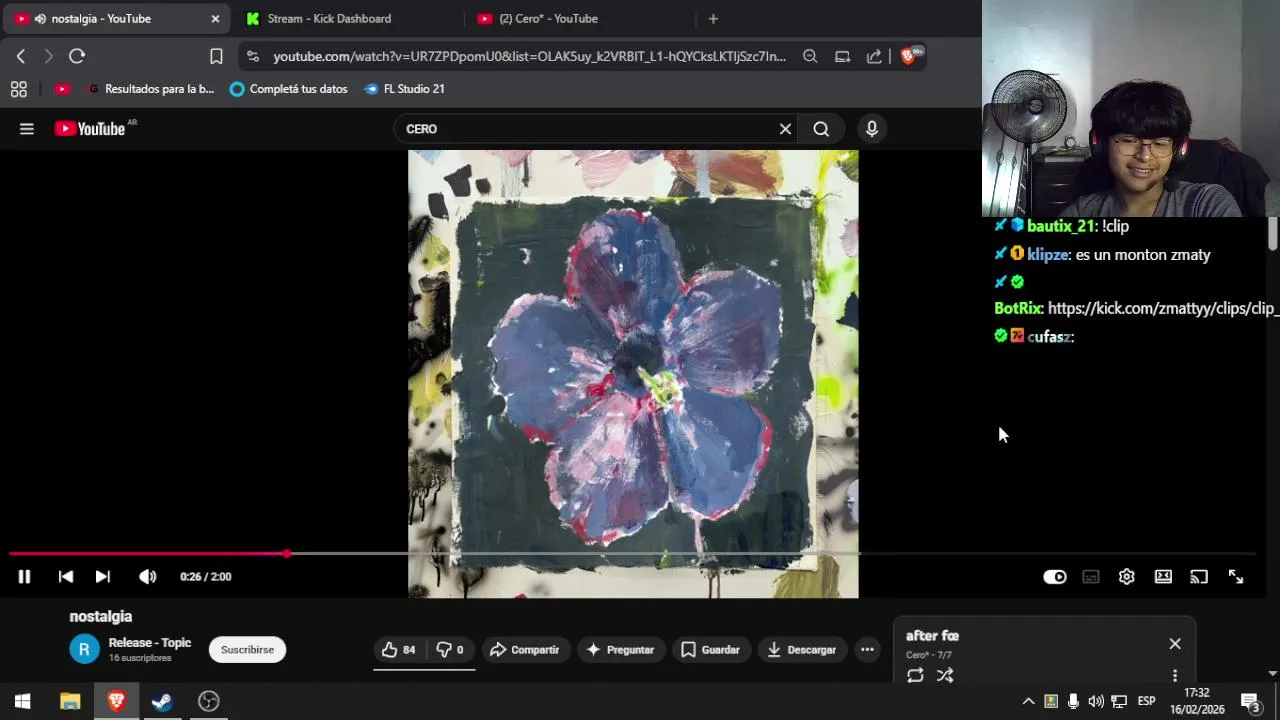1280x720 pixels.
Task: Open a new browser tab
Action: coord(713,19)
